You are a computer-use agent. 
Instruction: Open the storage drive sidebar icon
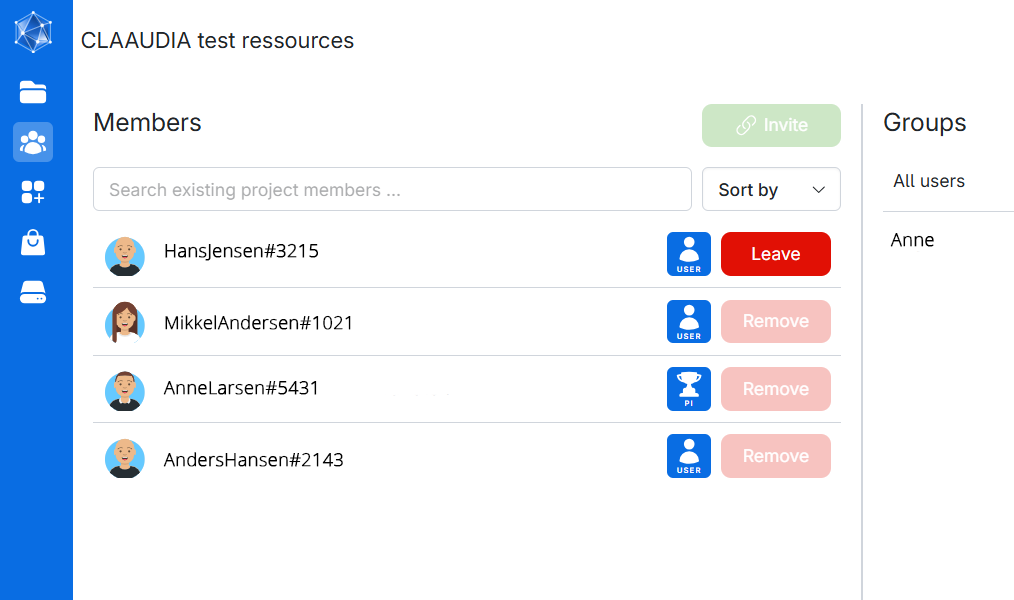pyautogui.click(x=33, y=293)
